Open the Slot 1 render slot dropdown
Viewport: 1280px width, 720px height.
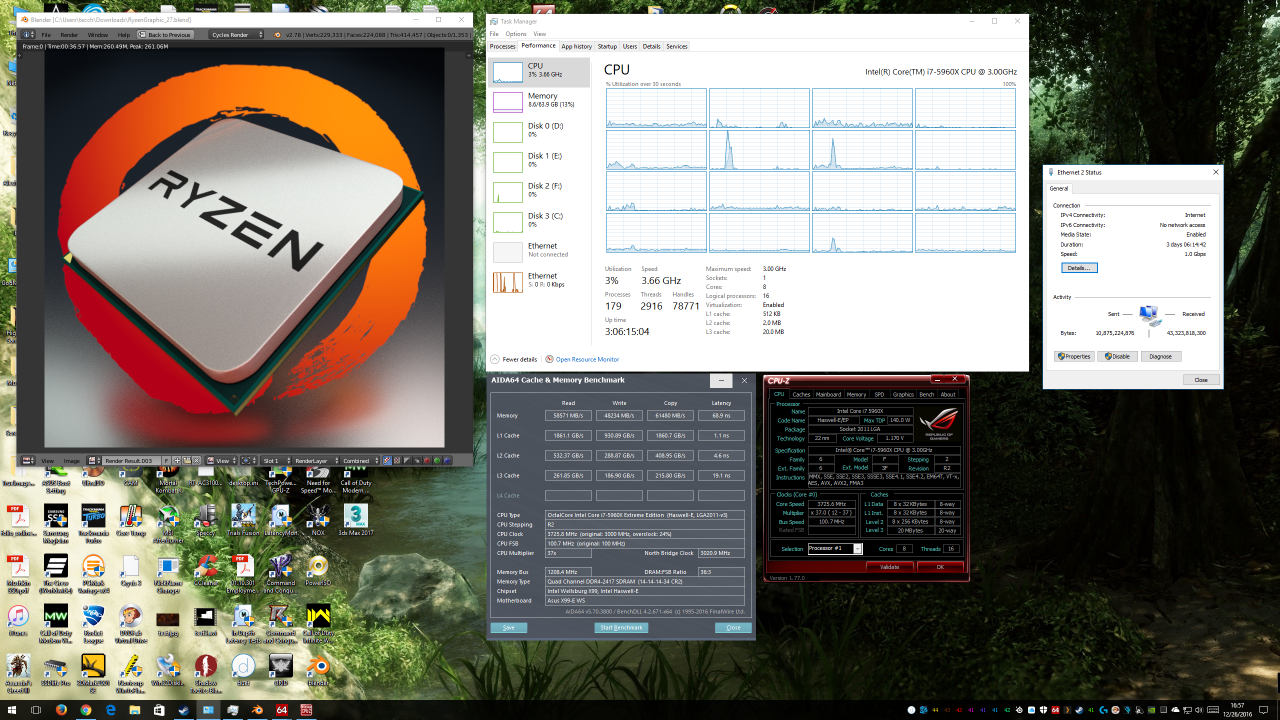click(x=275, y=461)
